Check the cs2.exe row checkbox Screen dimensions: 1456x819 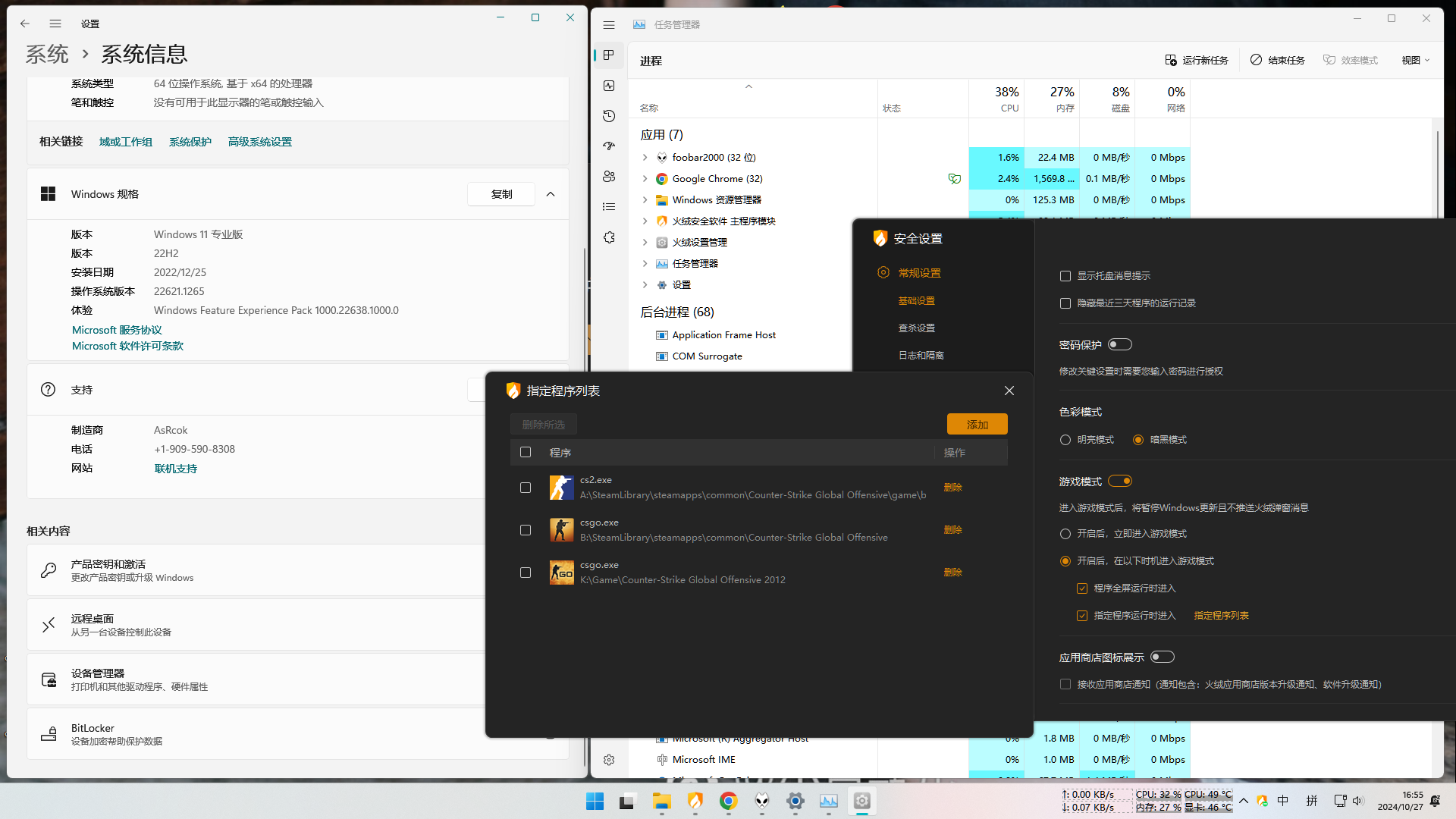[526, 488]
